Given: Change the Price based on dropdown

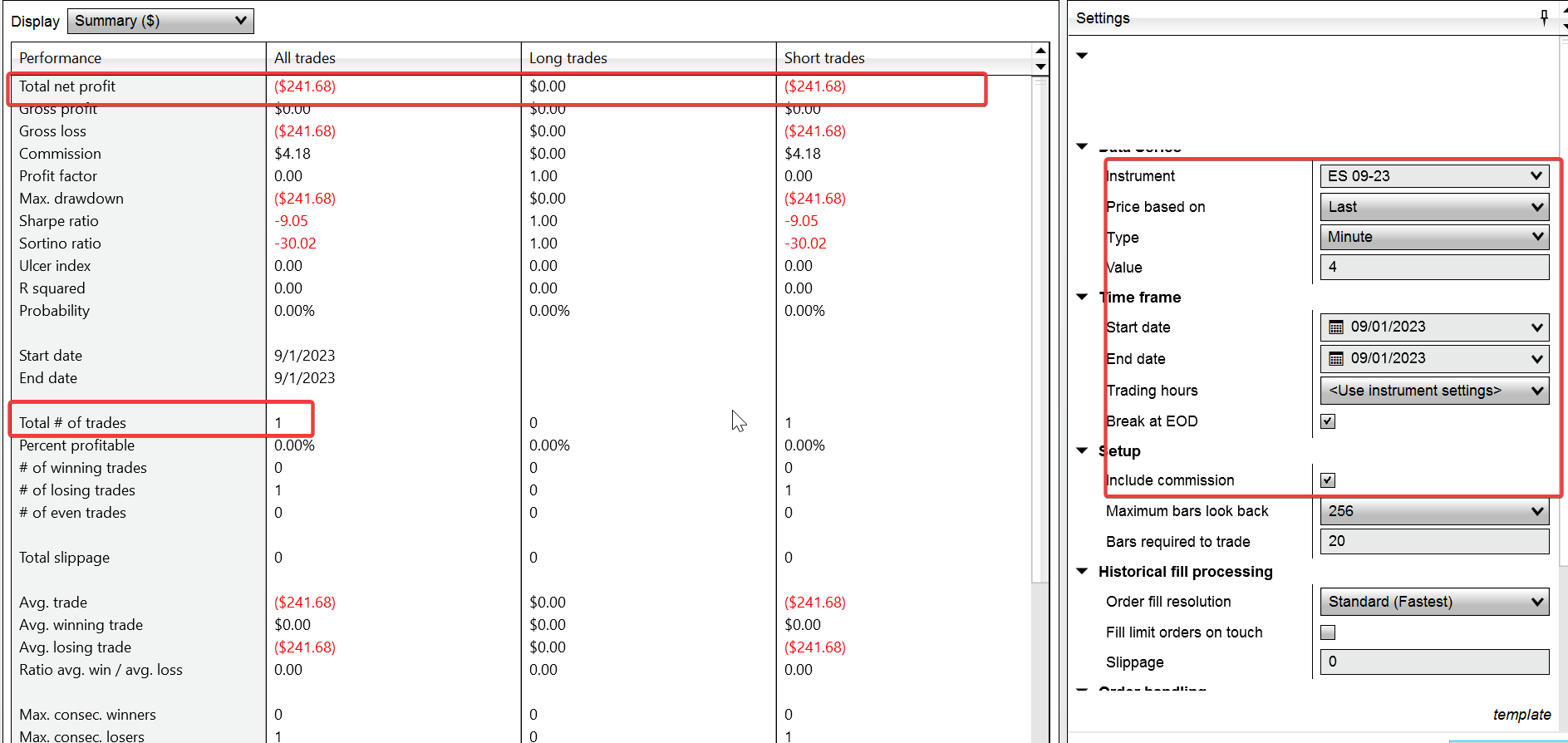Looking at the screenshot, I should 1434,207.
